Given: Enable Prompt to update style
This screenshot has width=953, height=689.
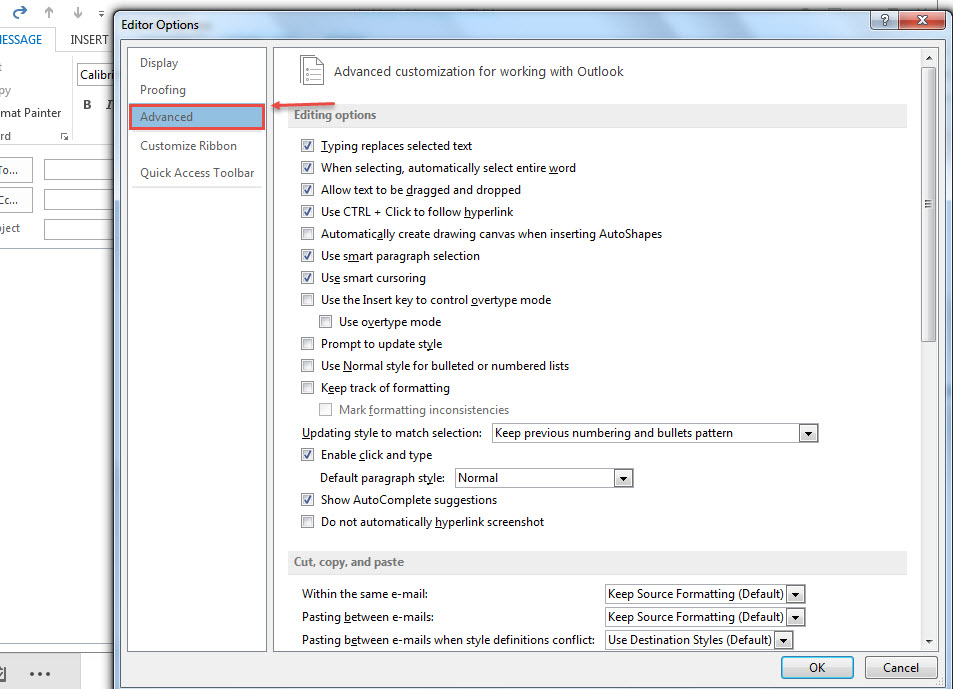Looking at the screenshot, I should (x=308, y=344).
